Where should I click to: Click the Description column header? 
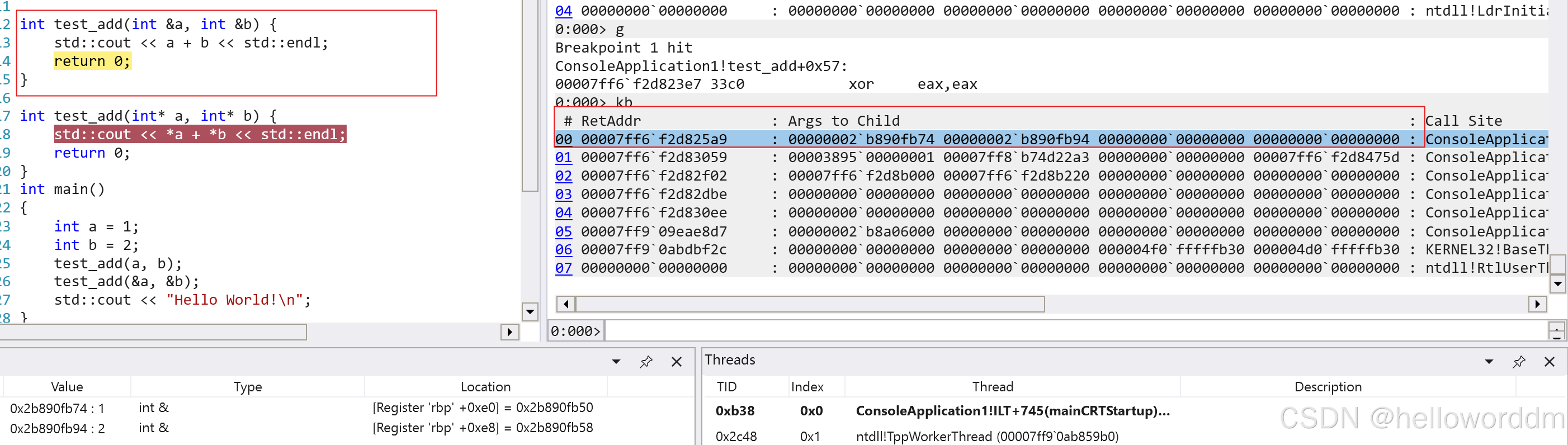tap(1328, 386)
